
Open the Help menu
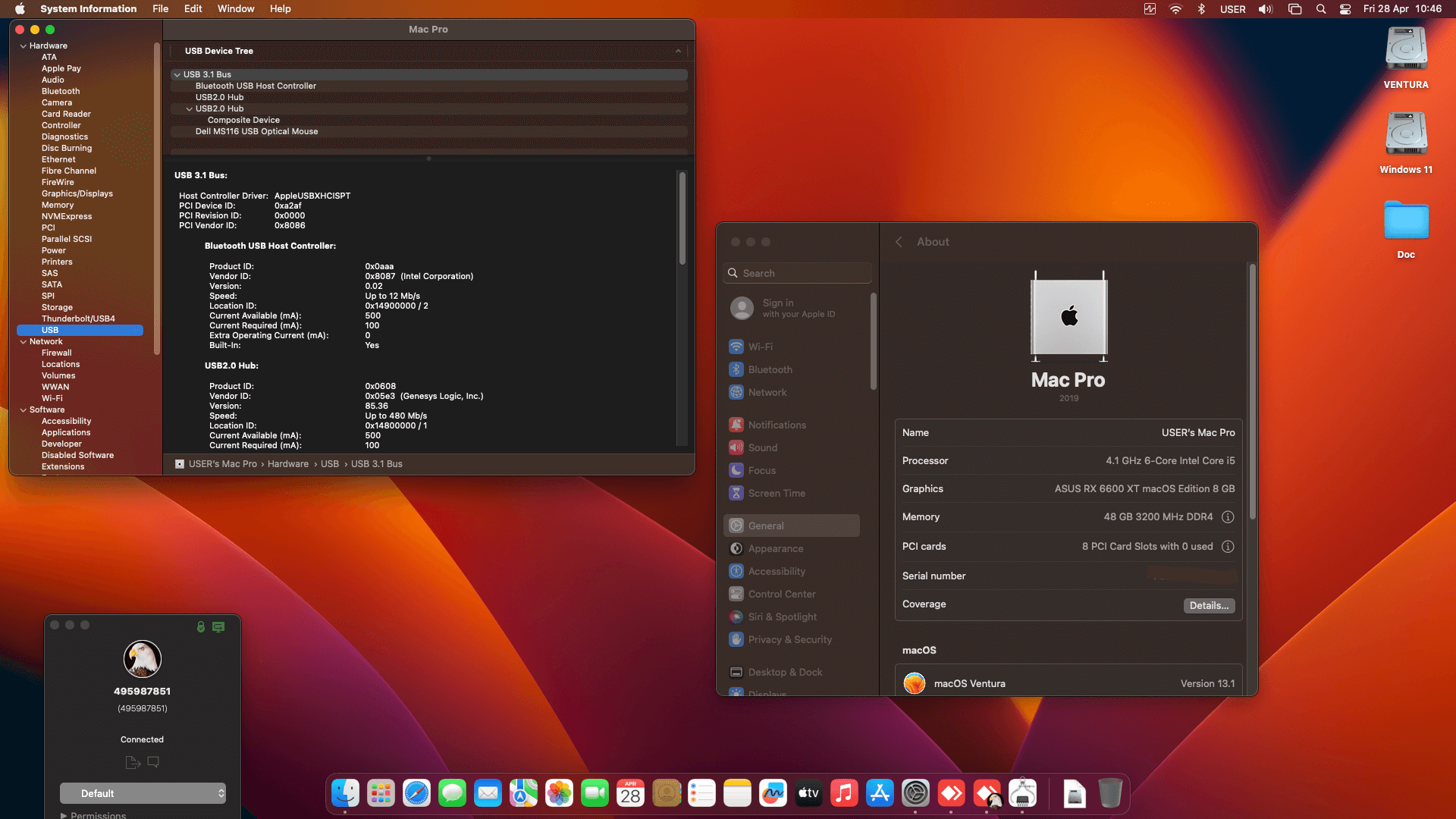pos(281,9)
